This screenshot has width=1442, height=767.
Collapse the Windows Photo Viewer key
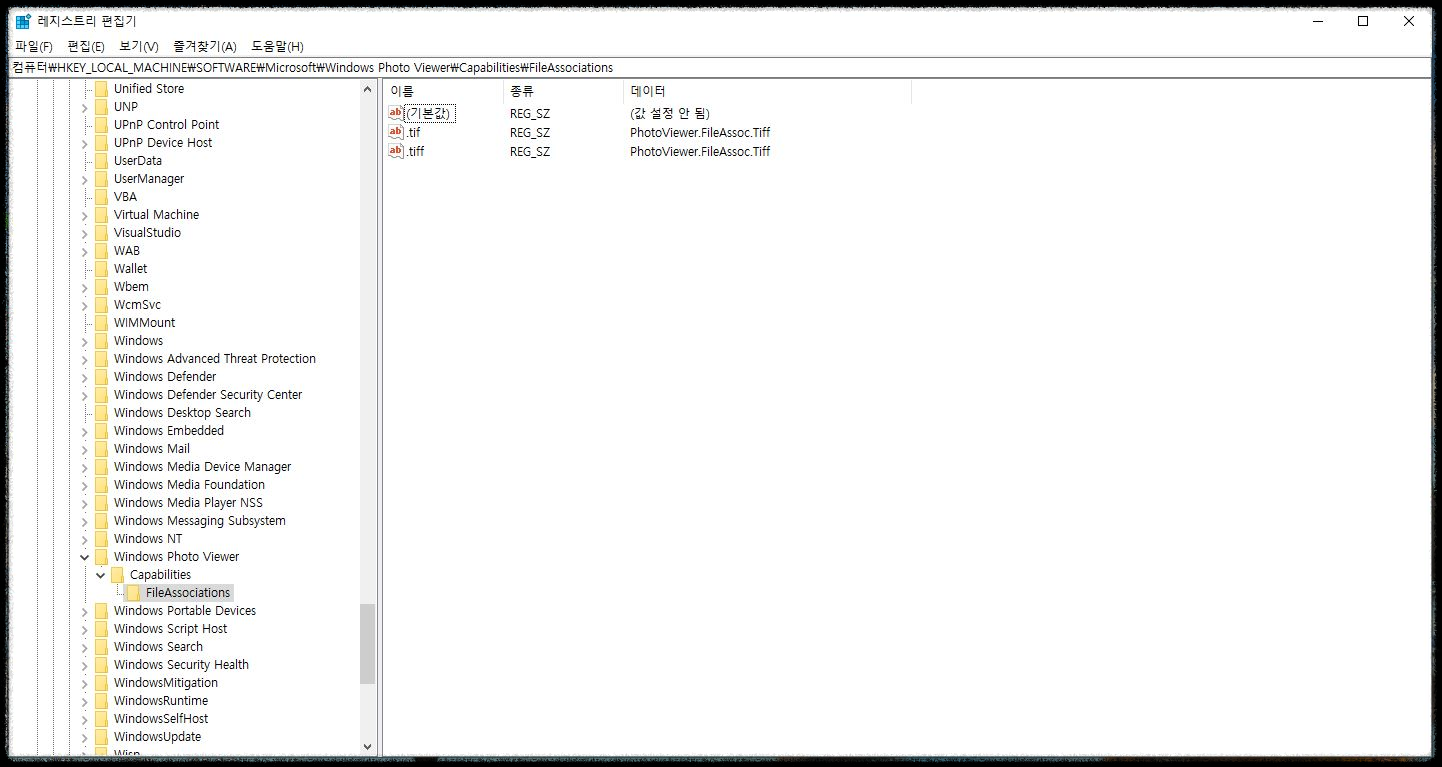point(85,557)
